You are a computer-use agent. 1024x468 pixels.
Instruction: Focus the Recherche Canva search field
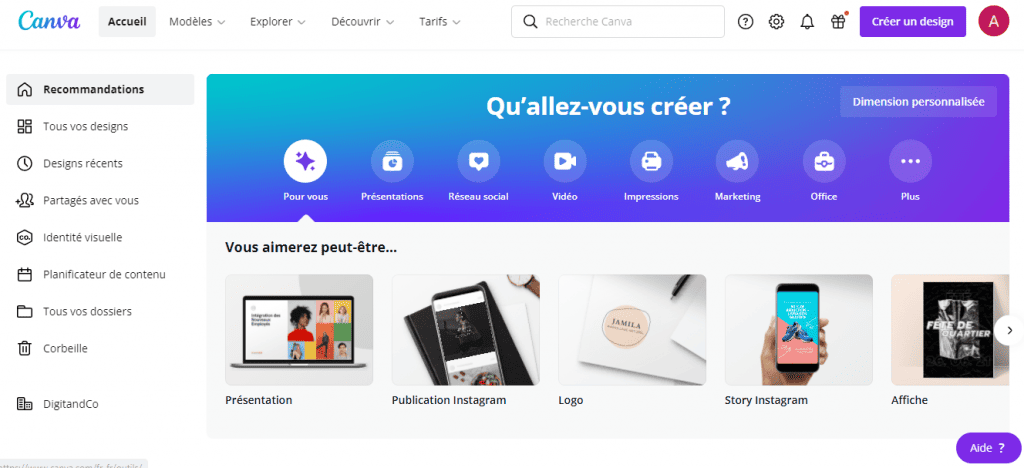pyautogui.click(x=618, y=22)
